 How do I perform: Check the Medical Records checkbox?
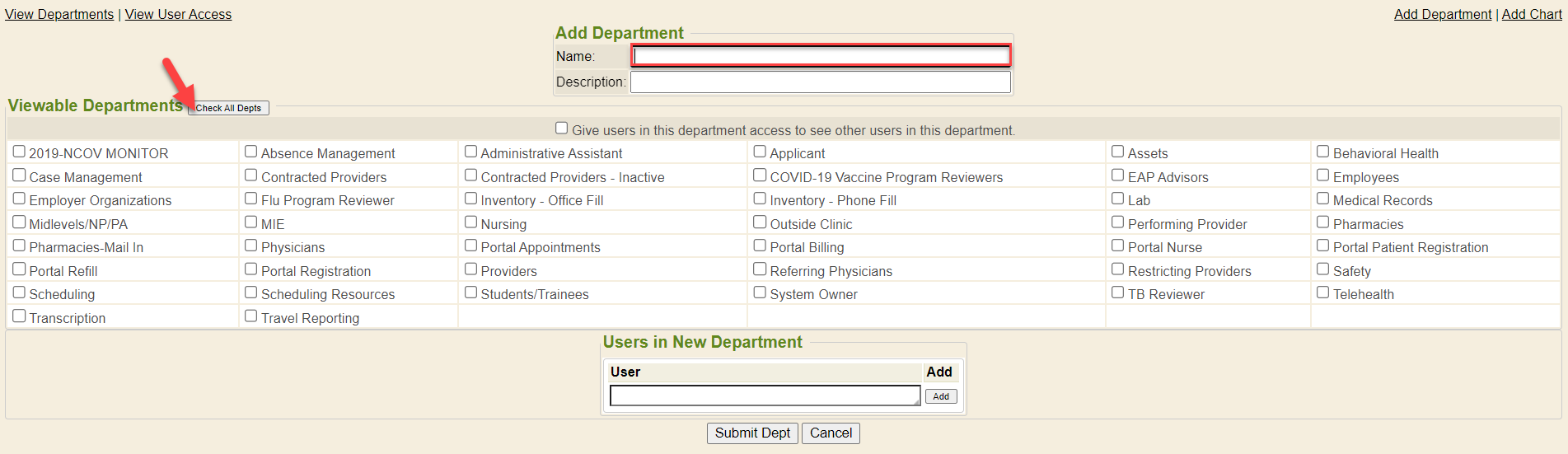click(1323, 199)
